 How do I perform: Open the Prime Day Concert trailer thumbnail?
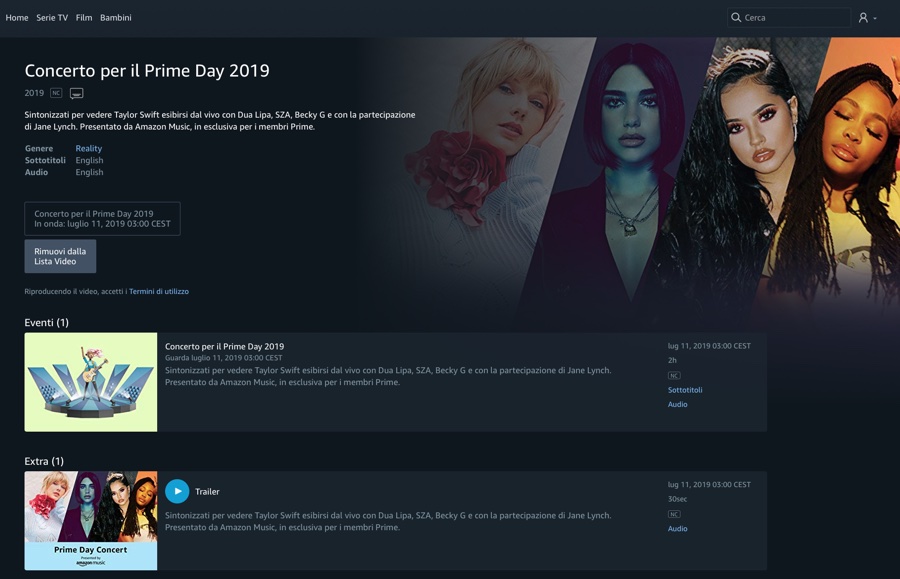pyautogui.click(x=91, y=520)
